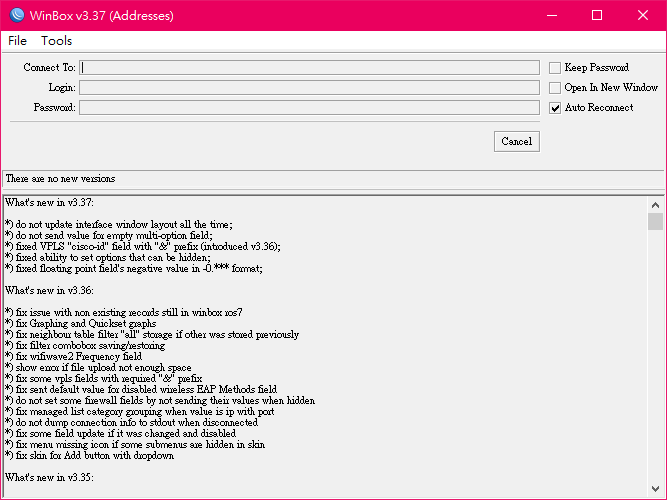Click the line about neighbour table filter "all" storage
667x500 pixels.
[152, 334]
